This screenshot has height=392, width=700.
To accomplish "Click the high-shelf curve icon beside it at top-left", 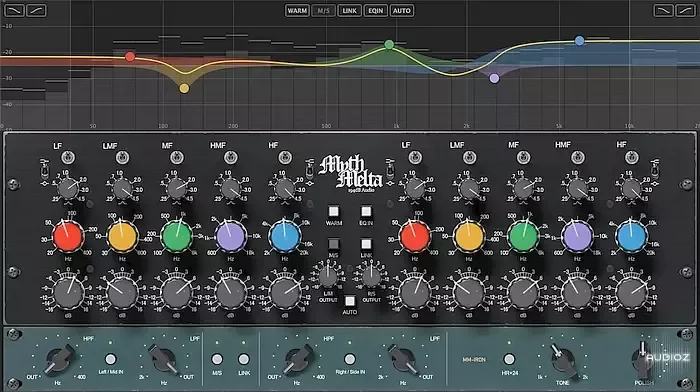I will click(x=36, y=11).
